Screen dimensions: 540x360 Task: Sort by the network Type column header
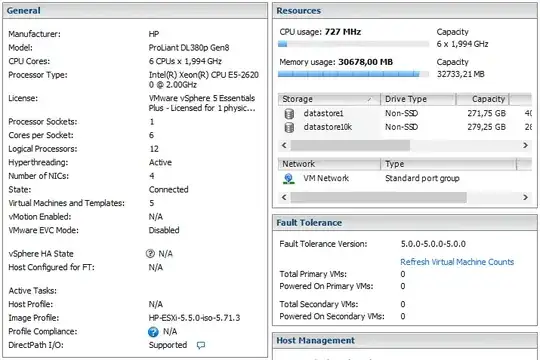coord(449,164)
